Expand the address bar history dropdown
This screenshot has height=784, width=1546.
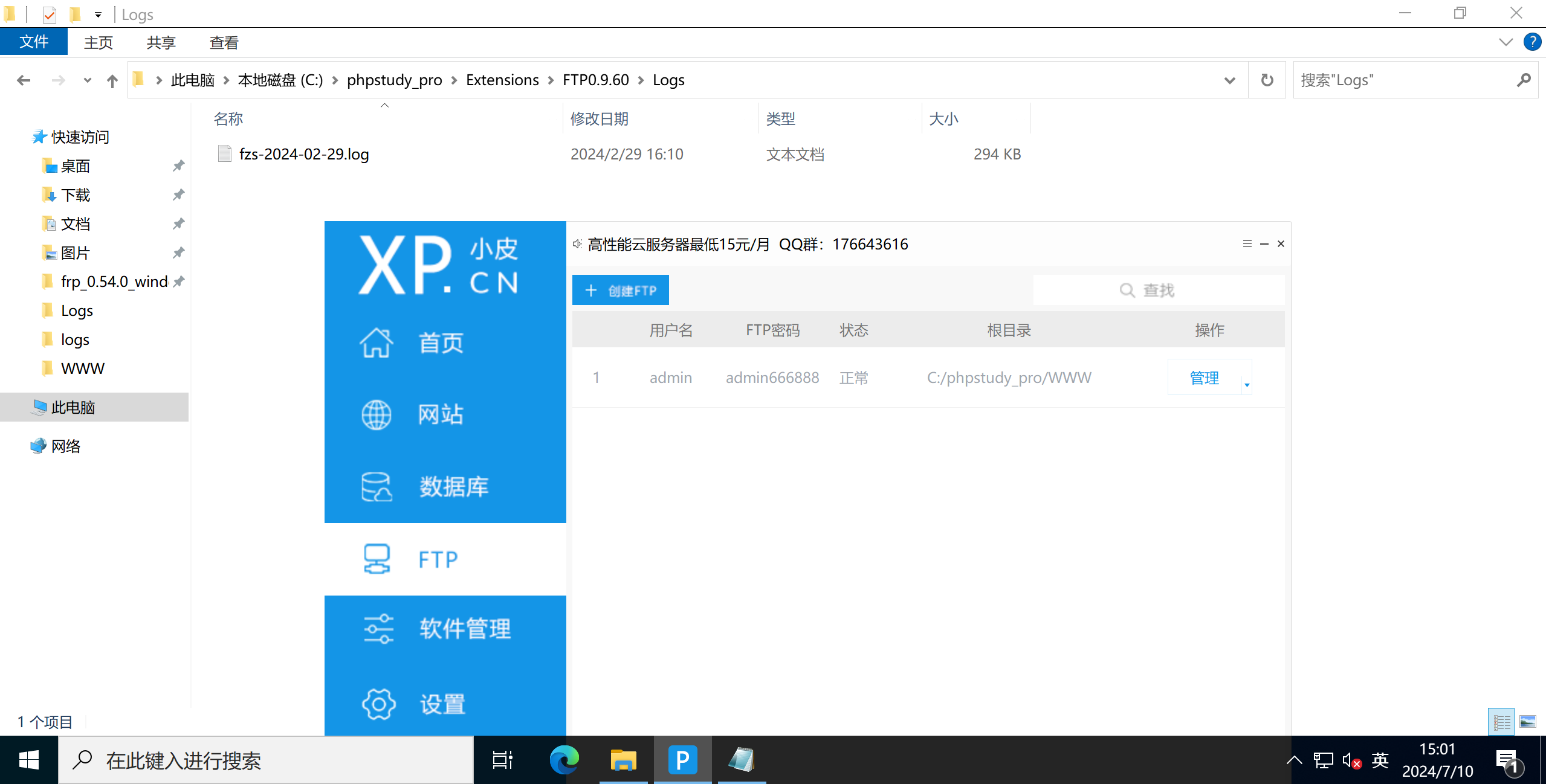click(x=1229, y=80)
